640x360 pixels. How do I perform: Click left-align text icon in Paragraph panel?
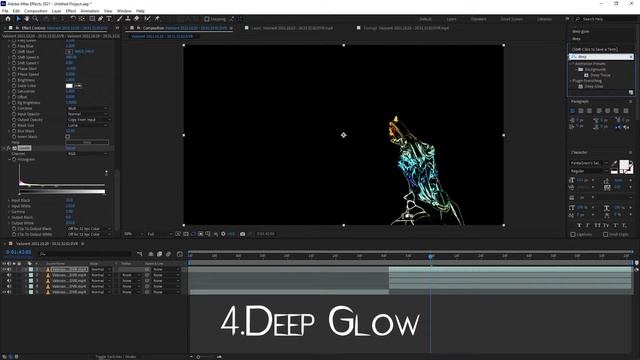(573, 111)
